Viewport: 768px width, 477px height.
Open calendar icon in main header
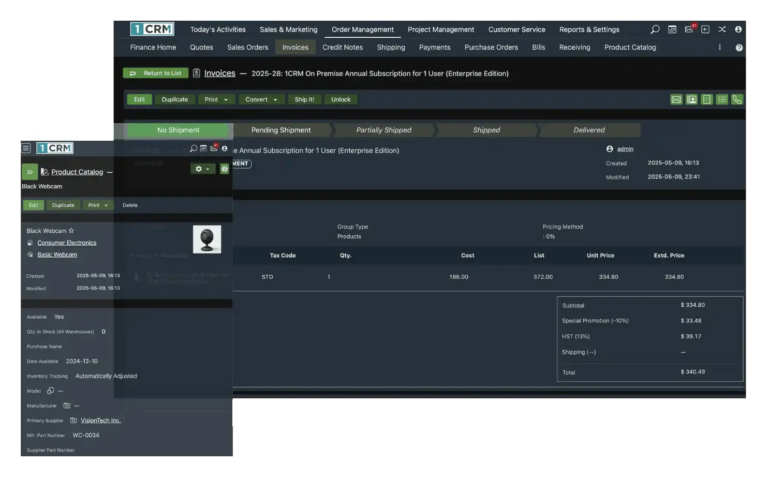(672, 29)
